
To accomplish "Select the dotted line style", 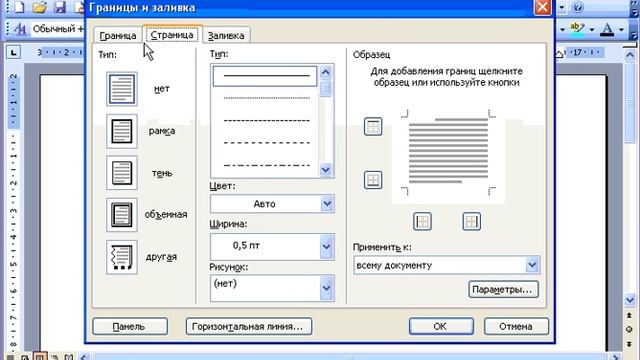I will (x=267, y=98).
